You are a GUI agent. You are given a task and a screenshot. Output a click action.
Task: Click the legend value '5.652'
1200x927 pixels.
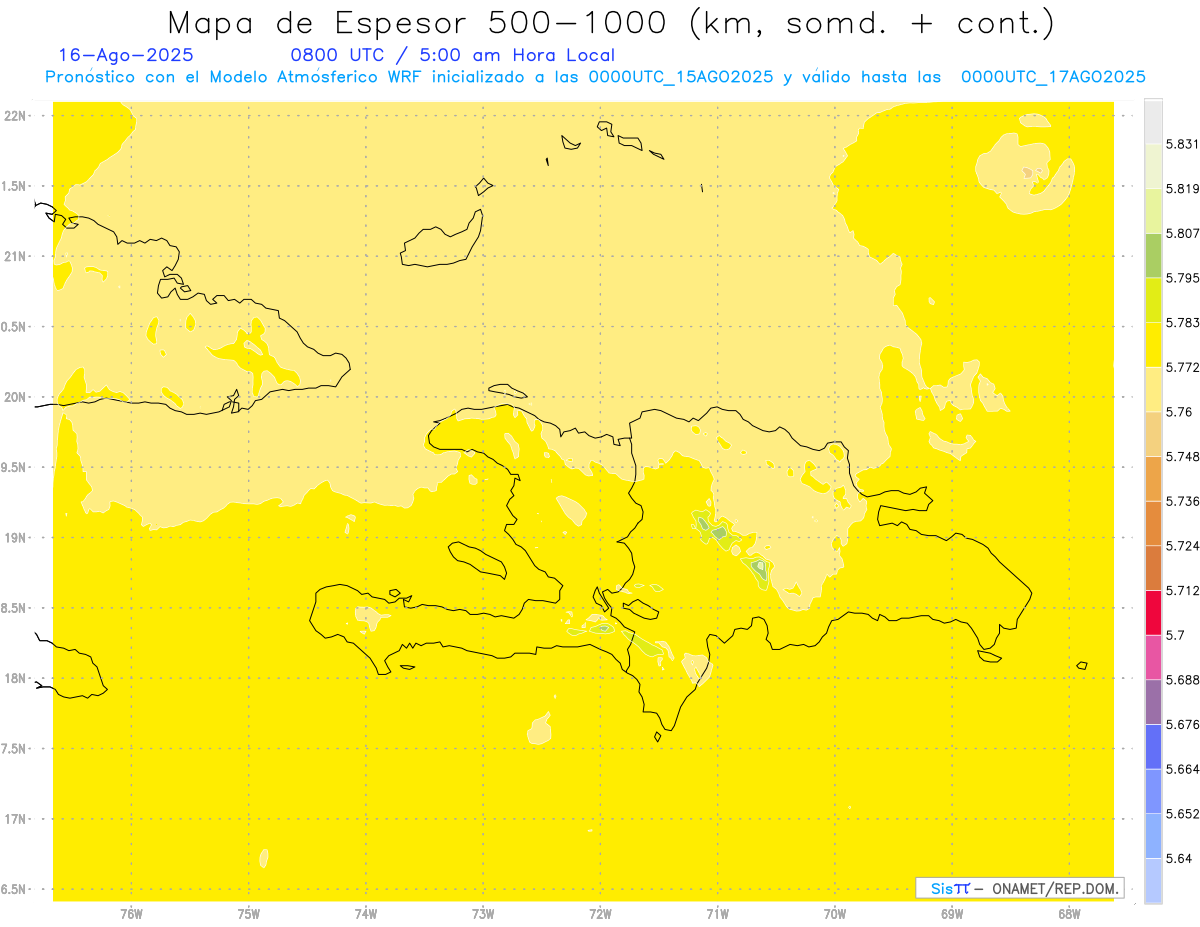click(1183, 814)
